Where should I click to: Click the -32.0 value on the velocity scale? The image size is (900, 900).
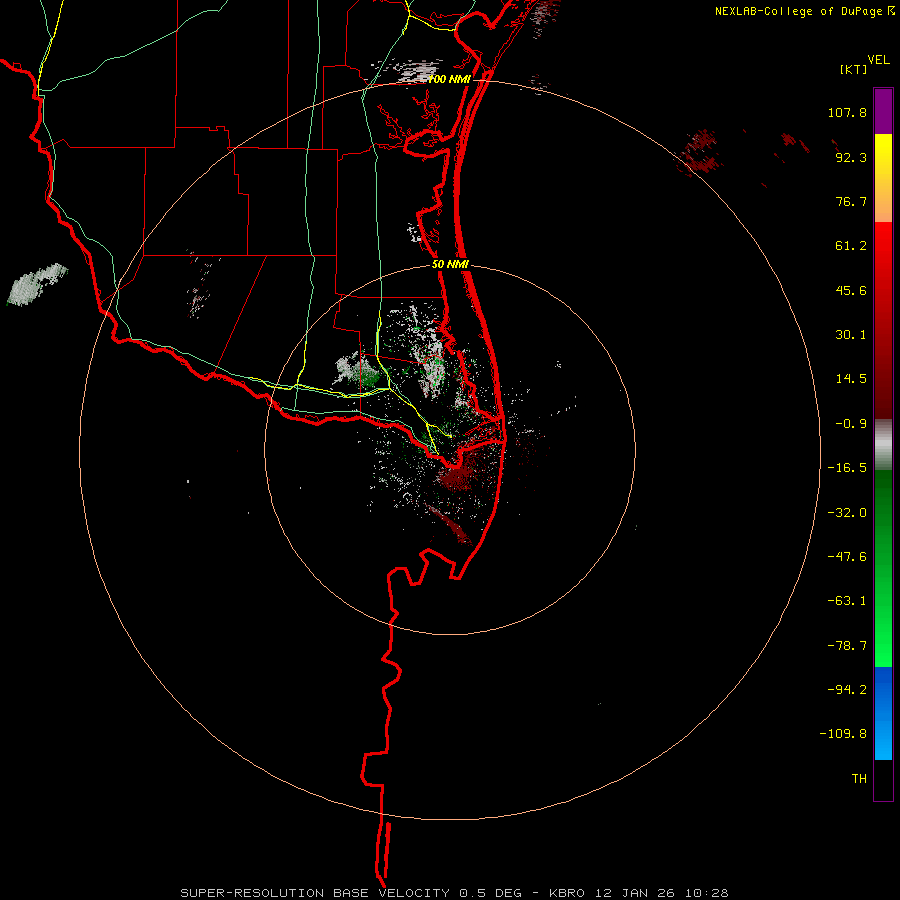(x=847, y=513)
